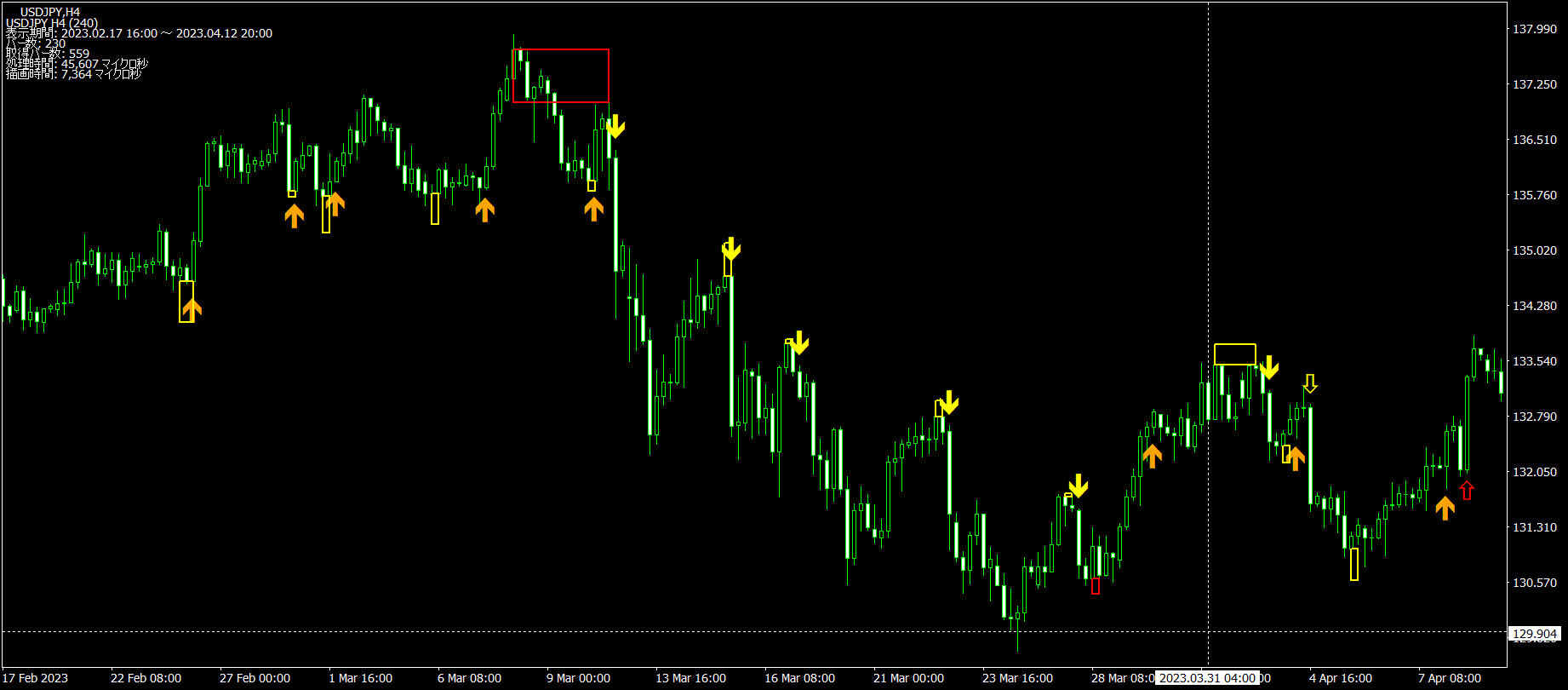Click the 137.990 price scale label
This screenshot has height=690, width=1568.
coord(1534,29)
